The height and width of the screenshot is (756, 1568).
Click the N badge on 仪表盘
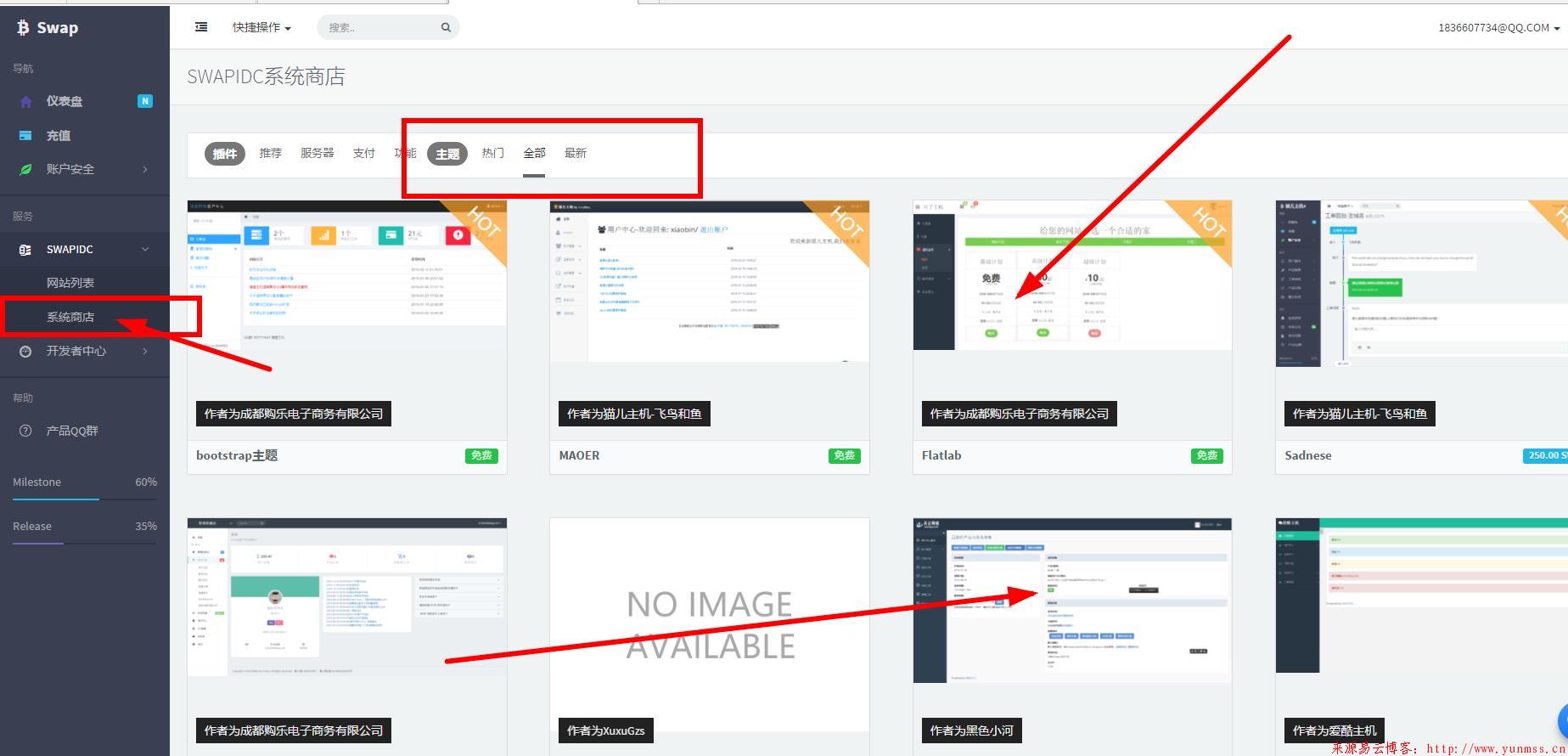(x=145, y=101)
